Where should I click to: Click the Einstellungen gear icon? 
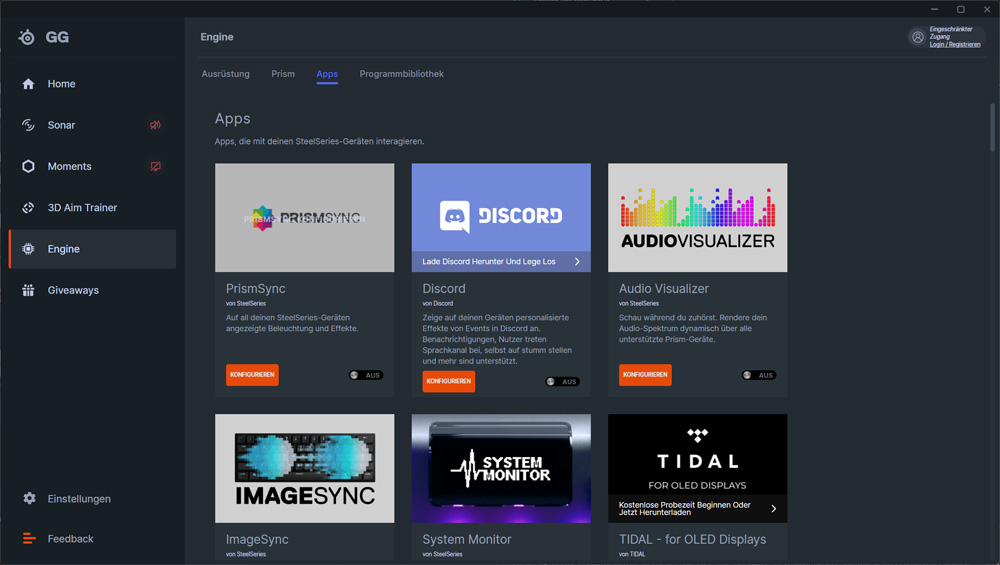tap(29, 498)
